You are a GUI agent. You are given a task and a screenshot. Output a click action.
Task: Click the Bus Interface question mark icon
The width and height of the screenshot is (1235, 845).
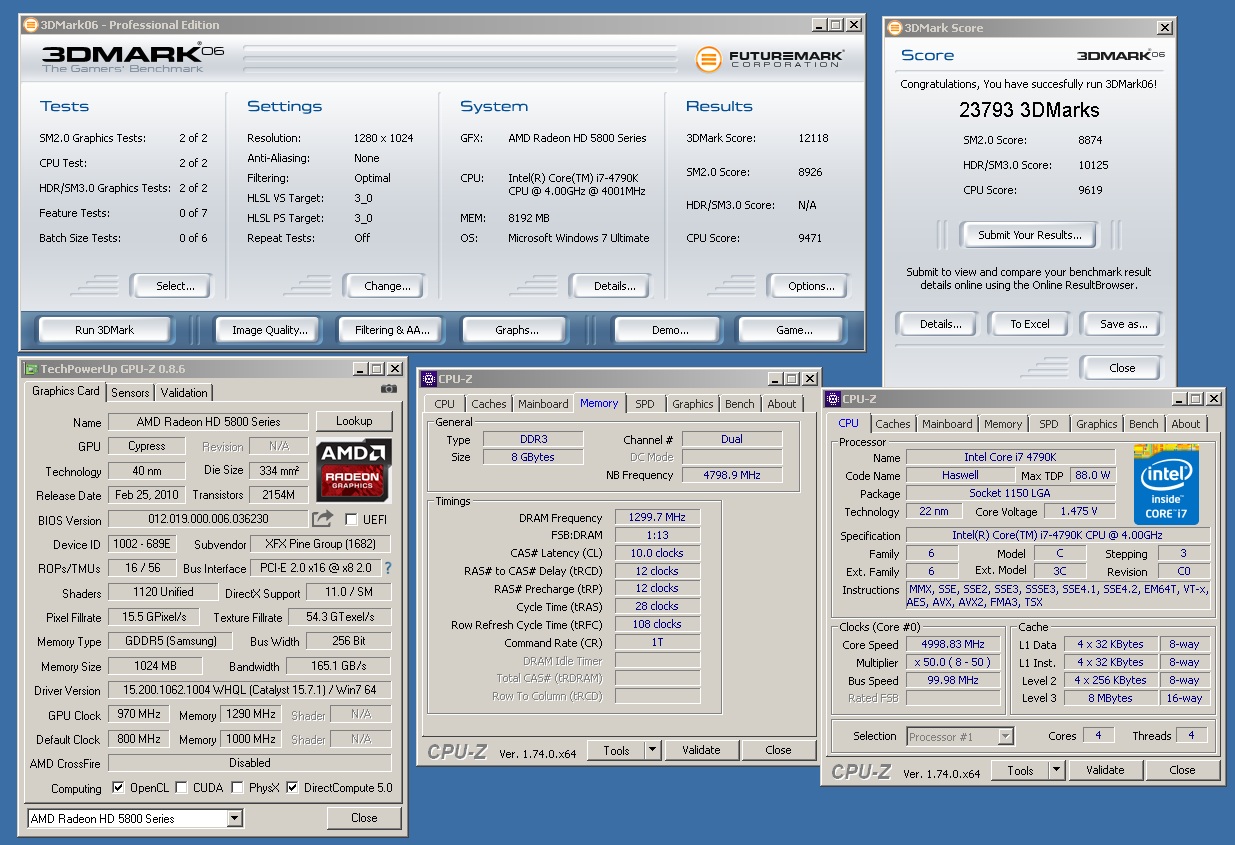(x=388, y=568)
